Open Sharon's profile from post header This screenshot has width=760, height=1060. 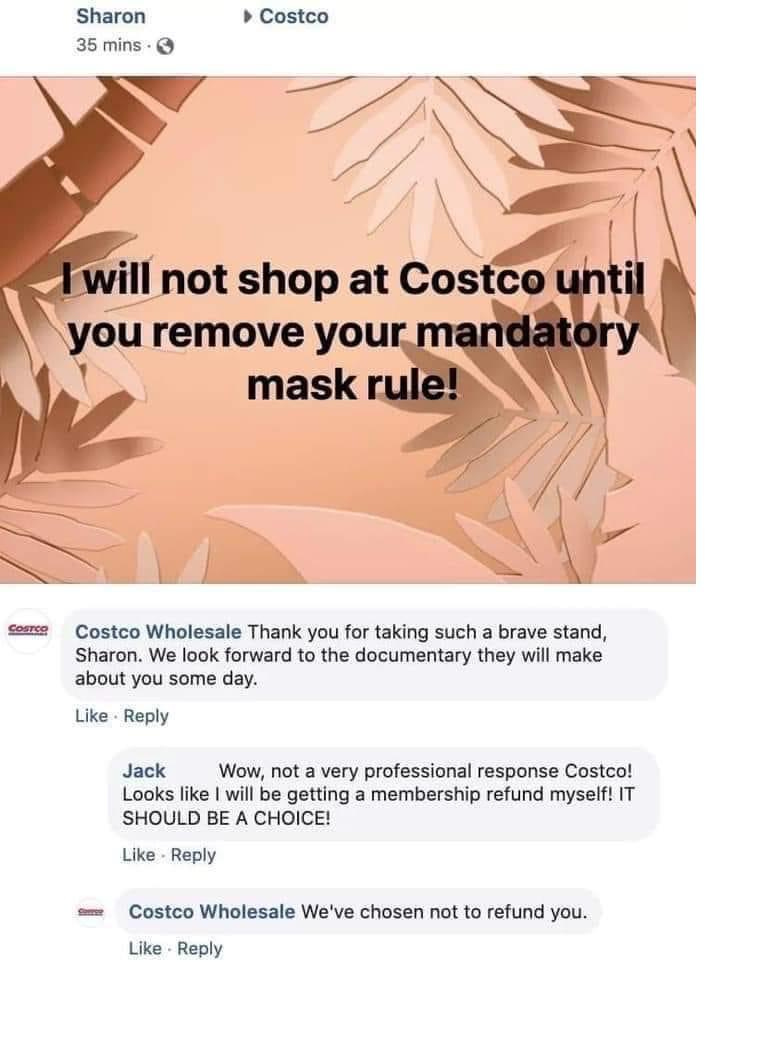tap(111, 16)
